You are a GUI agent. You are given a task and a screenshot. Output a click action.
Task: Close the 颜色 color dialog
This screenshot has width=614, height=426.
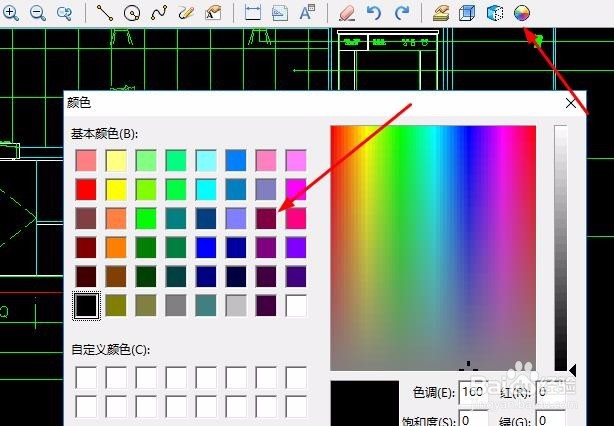tap(571, 103)
